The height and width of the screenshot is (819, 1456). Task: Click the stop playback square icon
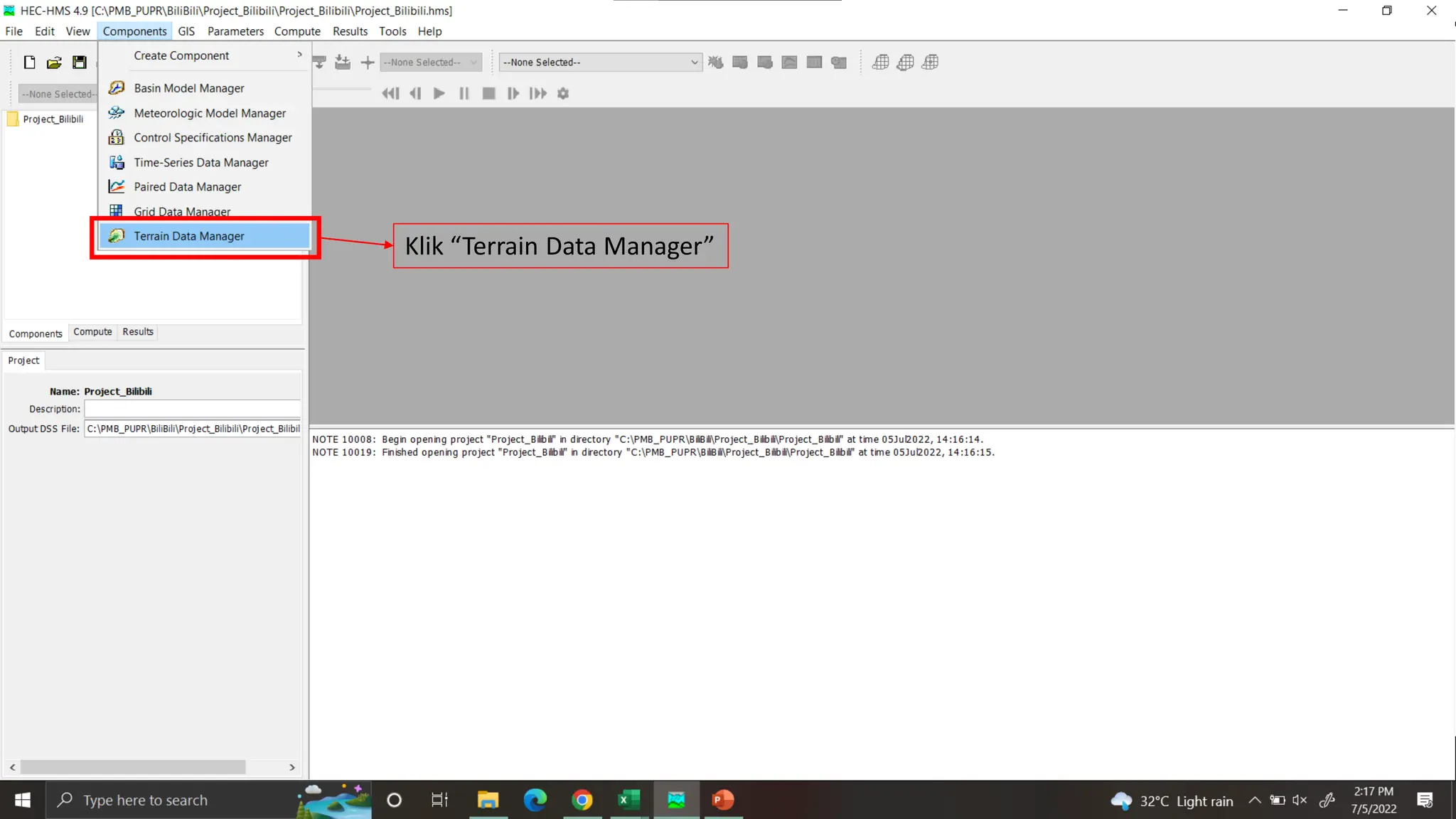488,93
